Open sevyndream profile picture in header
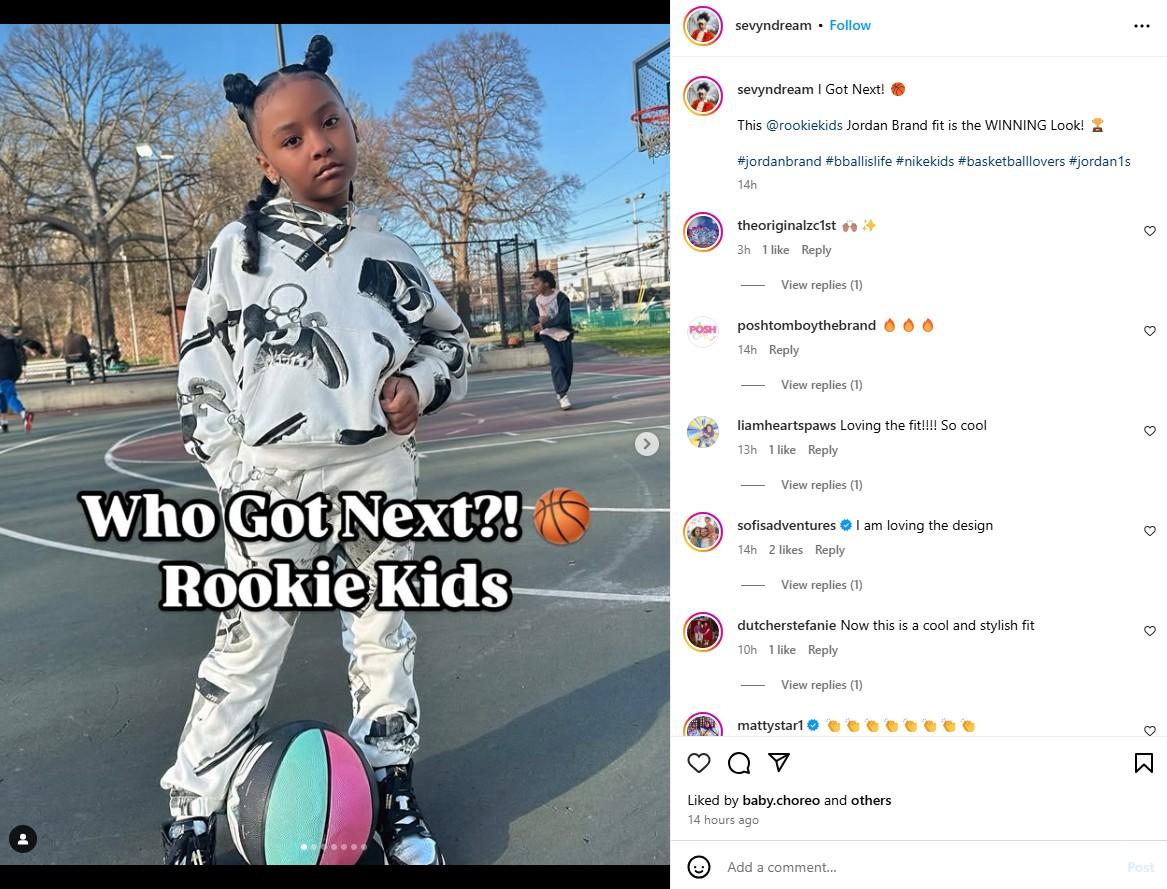Screen dimensions: 1167x889 (703, 26)
